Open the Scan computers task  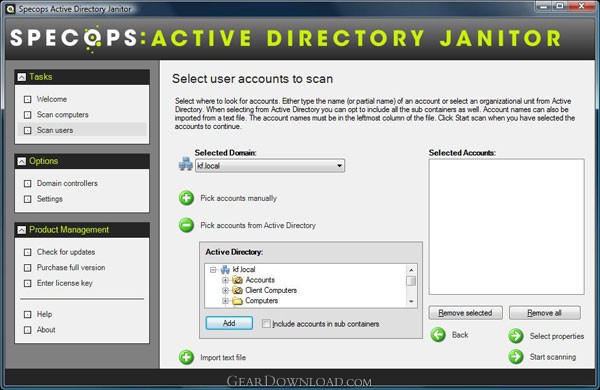(x=62, y=114)
